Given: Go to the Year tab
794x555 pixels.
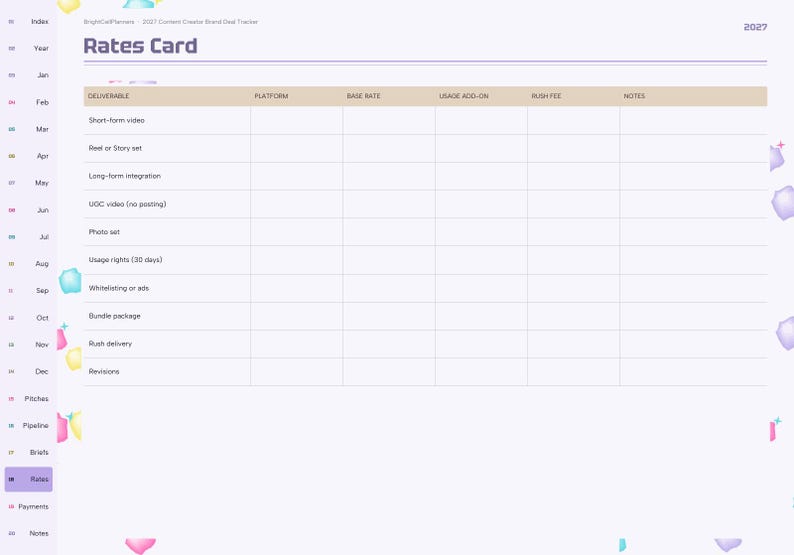Looking at the screenshot, I should 28,48.
